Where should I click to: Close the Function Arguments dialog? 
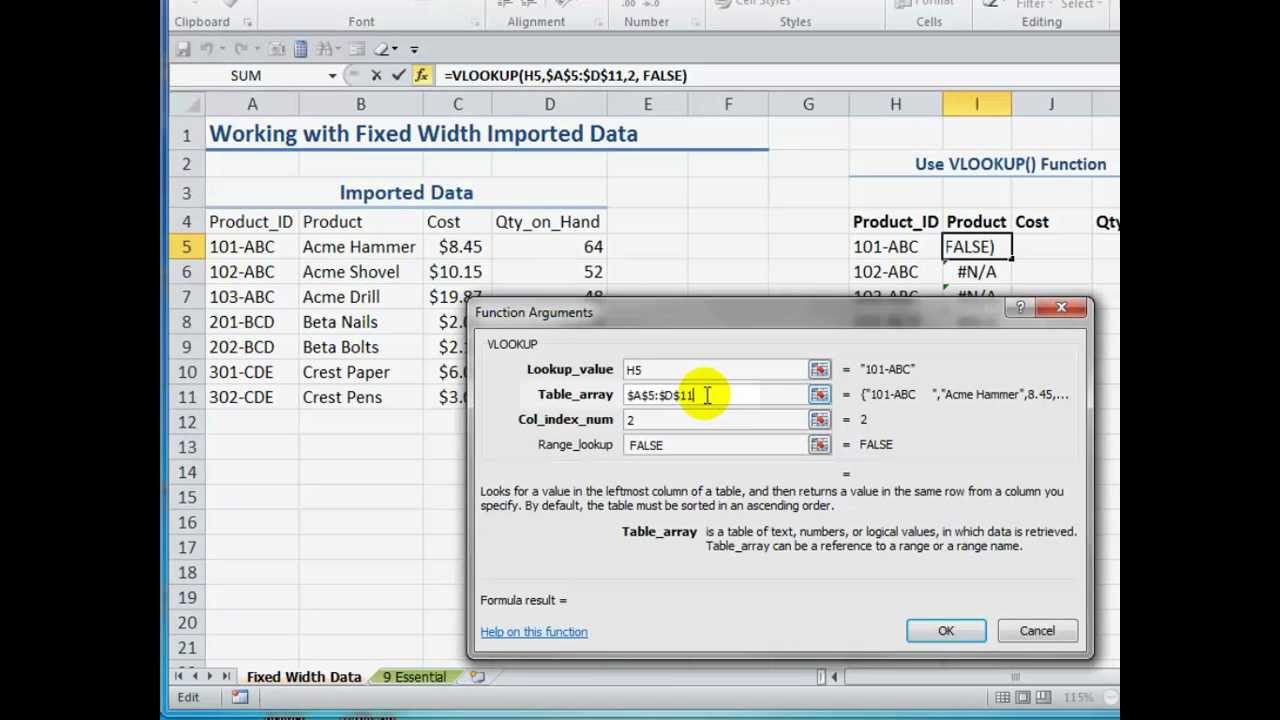point(1061,308)
